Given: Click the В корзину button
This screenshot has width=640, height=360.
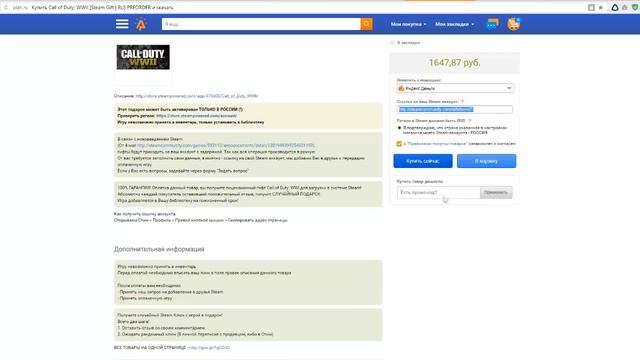Looking at the screenshot, I should click(487, 161).
